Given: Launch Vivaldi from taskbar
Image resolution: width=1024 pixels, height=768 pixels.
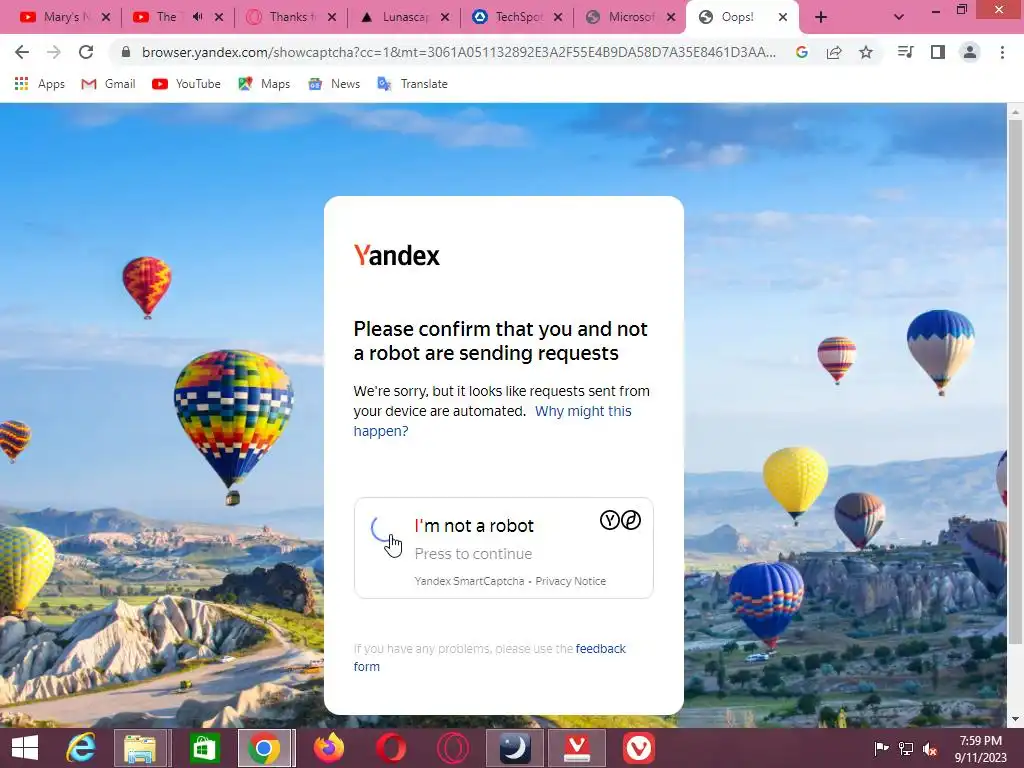Looking at the screenshot, I should (639, 748).
